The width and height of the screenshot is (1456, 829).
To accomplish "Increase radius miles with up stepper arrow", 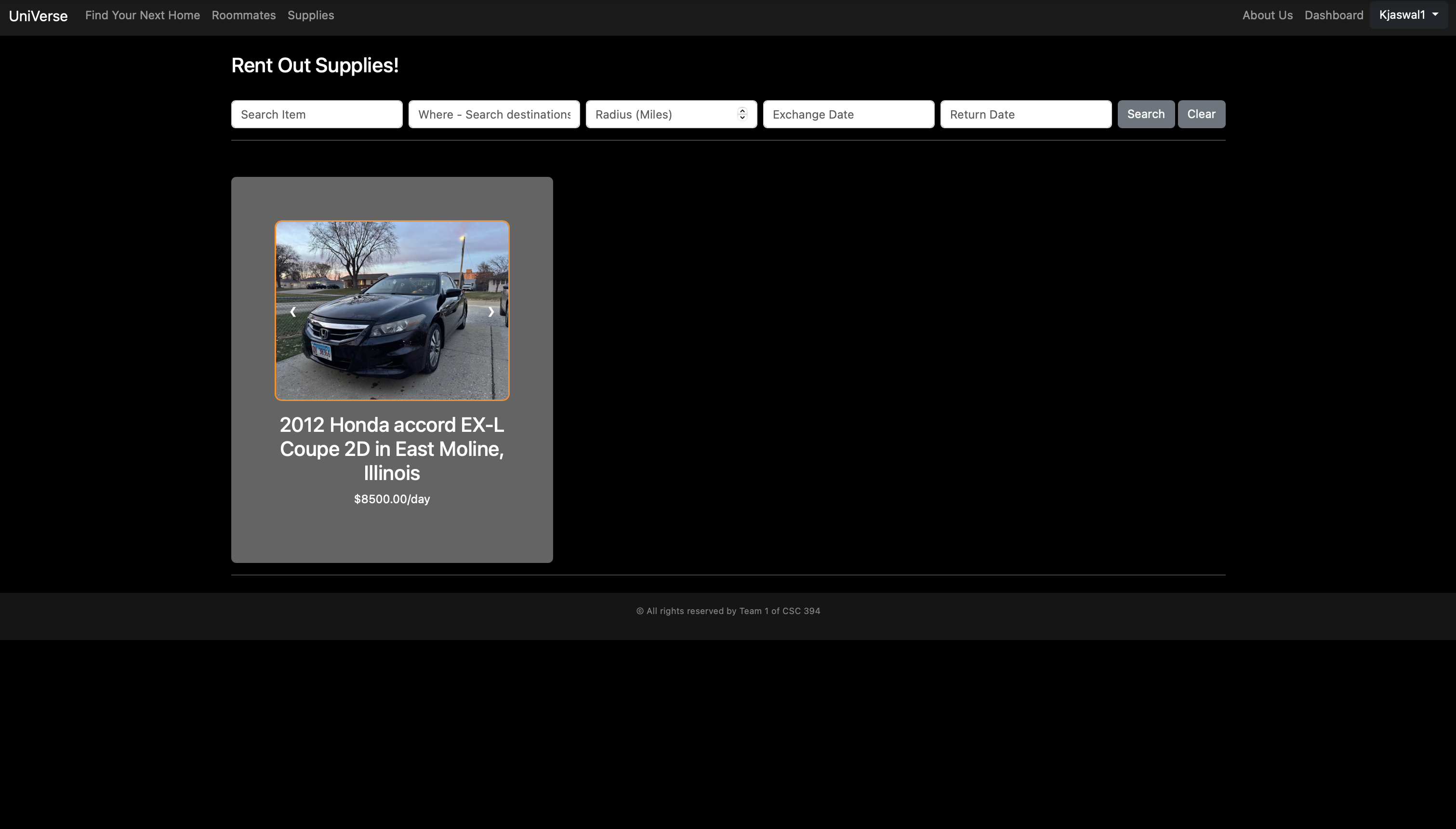I will [x=742, y=110].
